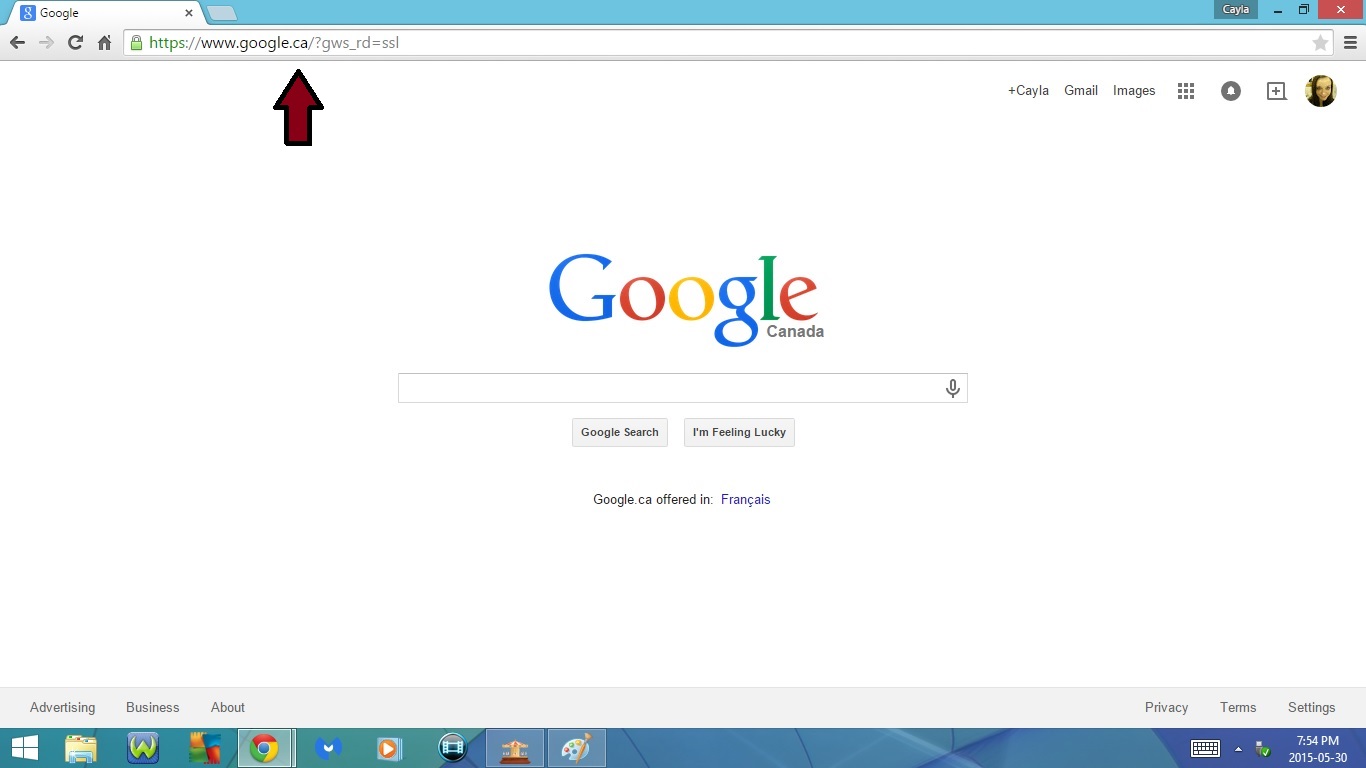Click the address bar URL
This screenshot has width=1366, height=768.
(273, 42)
